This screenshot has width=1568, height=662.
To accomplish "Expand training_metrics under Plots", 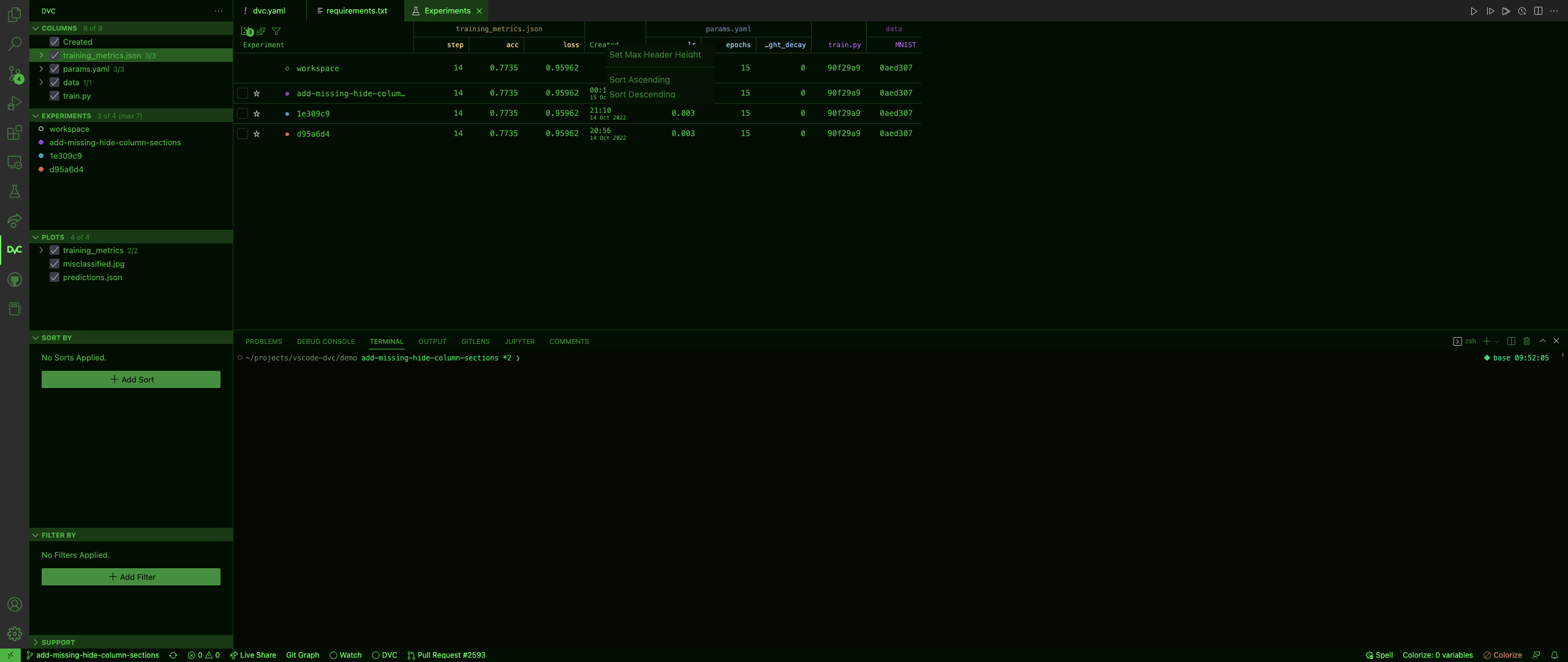I will tap(41, 251).
